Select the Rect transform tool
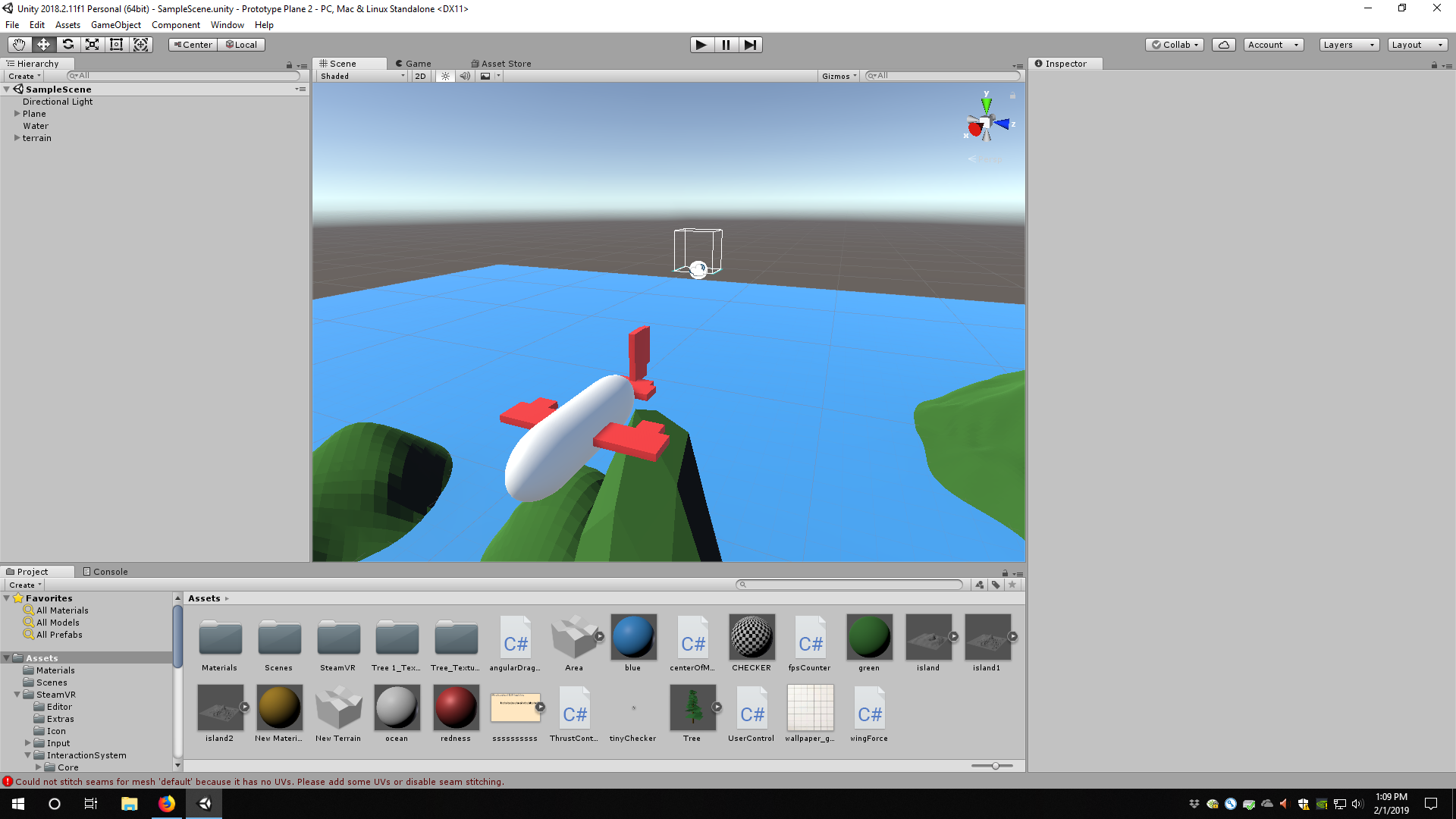1456x819 pixels. coord(117,45)
